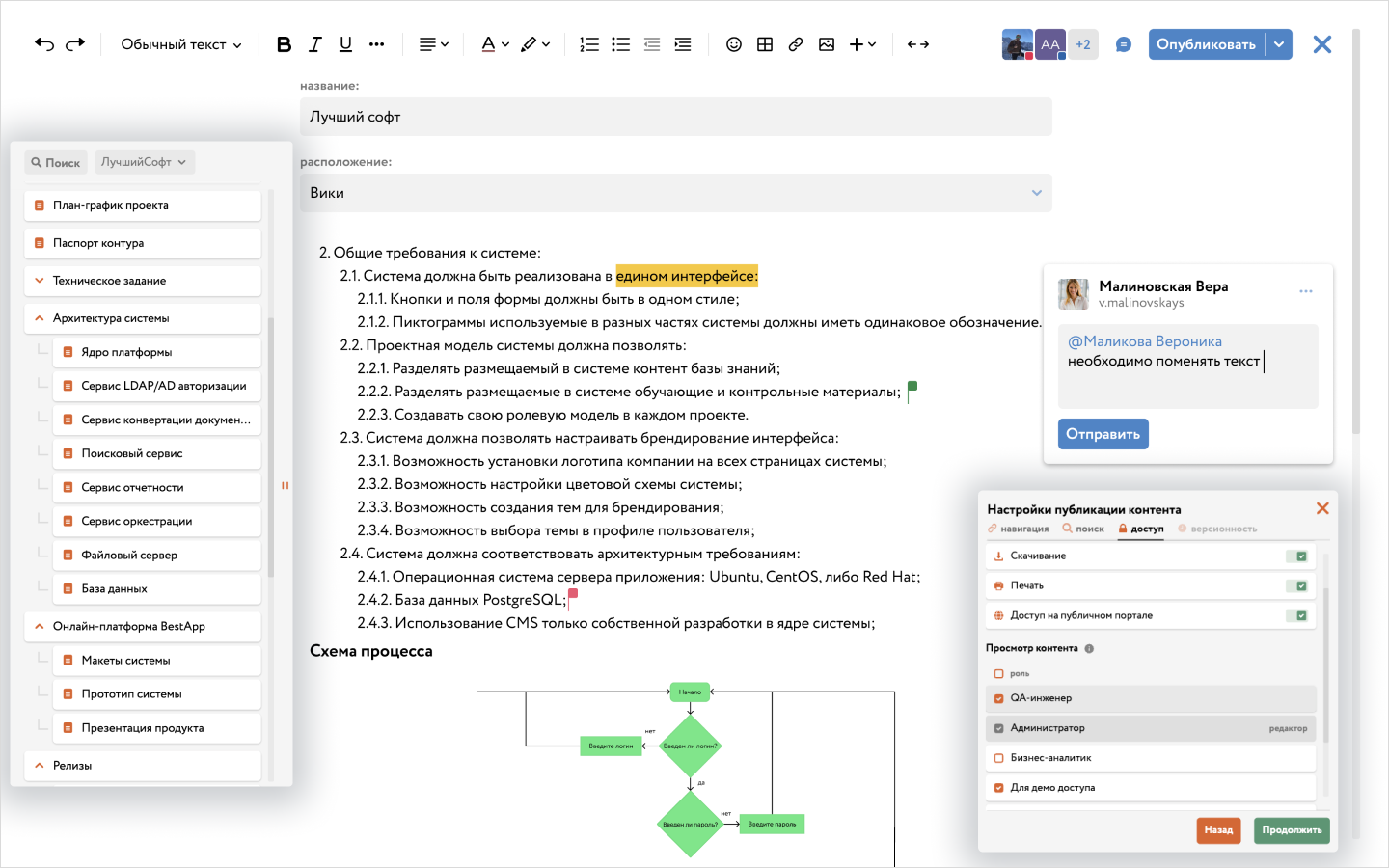This screenshot has width=1389, height=868.
Task: Collapse the Архитектура системы tree section
Action: click(x=40, y=318)
